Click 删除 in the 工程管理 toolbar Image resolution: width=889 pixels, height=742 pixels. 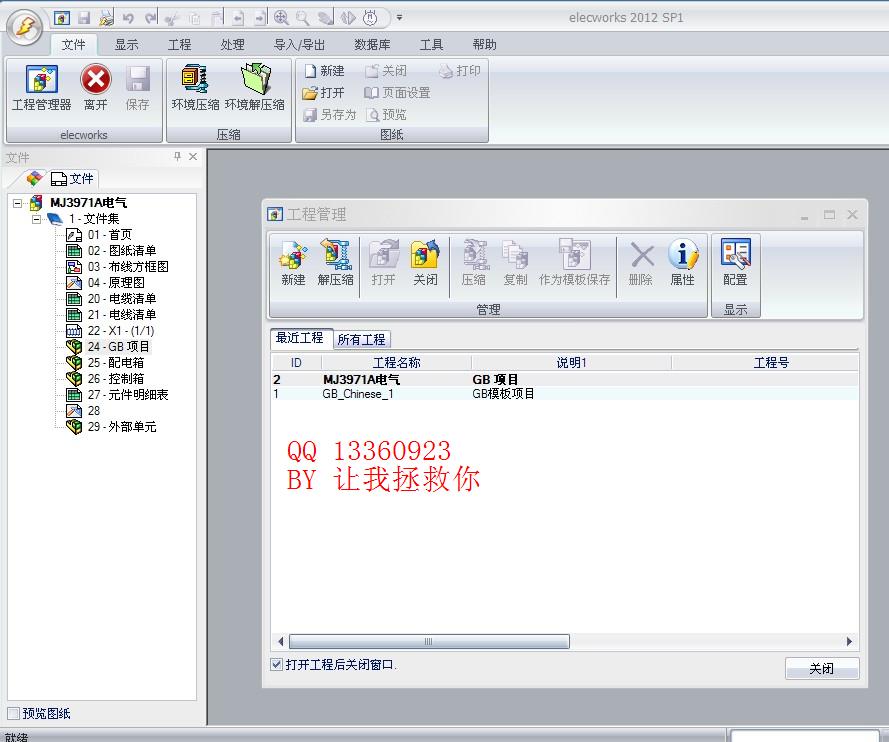(641, 263)
